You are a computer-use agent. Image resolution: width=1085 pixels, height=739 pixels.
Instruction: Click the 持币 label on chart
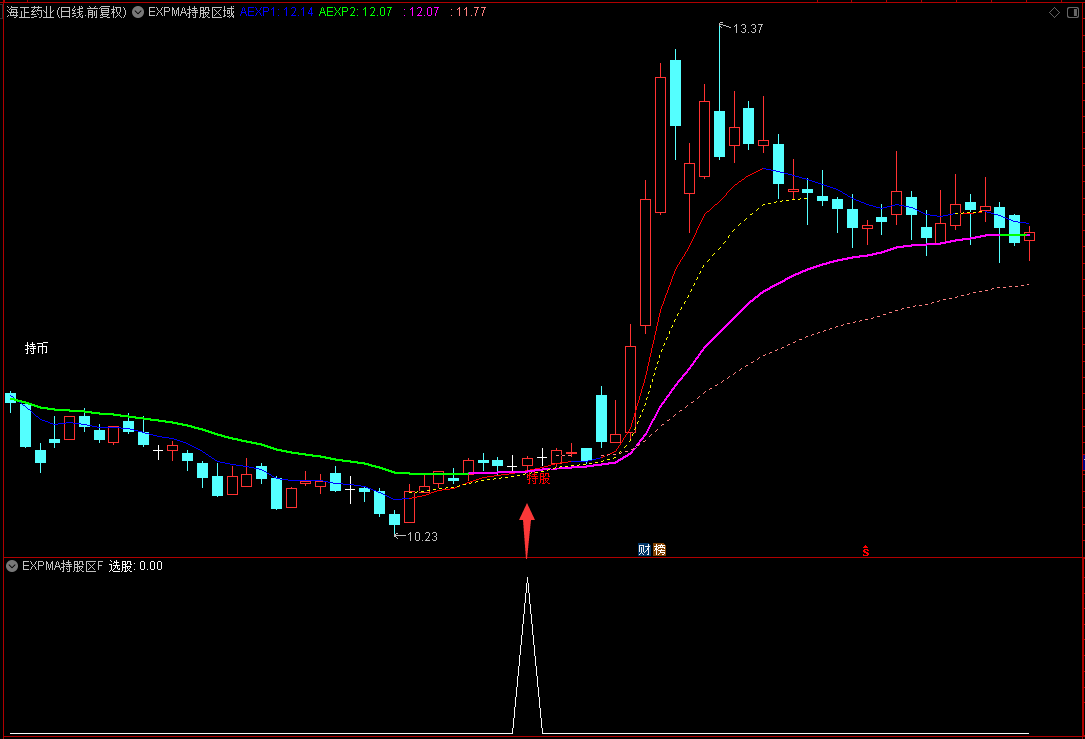(x=37, y=348)
